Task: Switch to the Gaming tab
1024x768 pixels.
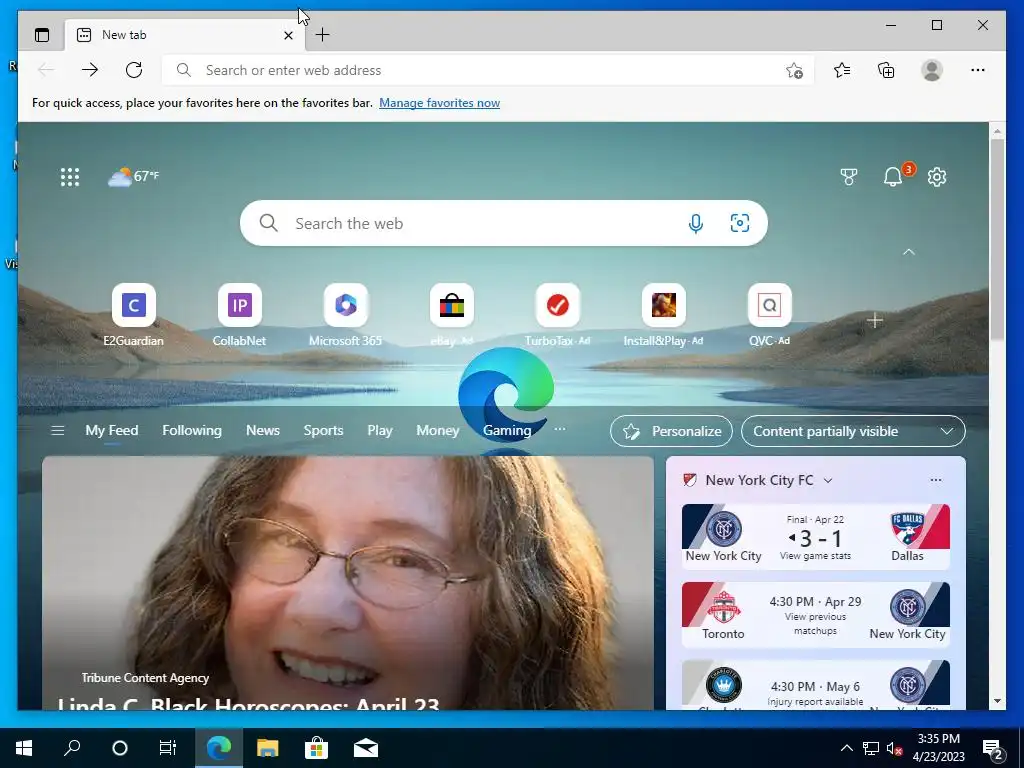Action: coord(507,430)
